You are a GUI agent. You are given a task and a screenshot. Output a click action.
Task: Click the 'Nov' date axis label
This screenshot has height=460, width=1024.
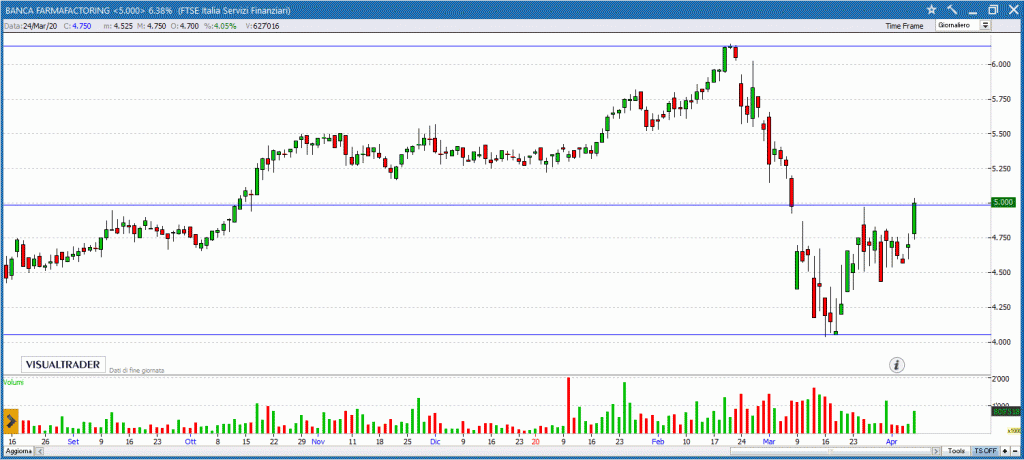[x=318, y=442]
